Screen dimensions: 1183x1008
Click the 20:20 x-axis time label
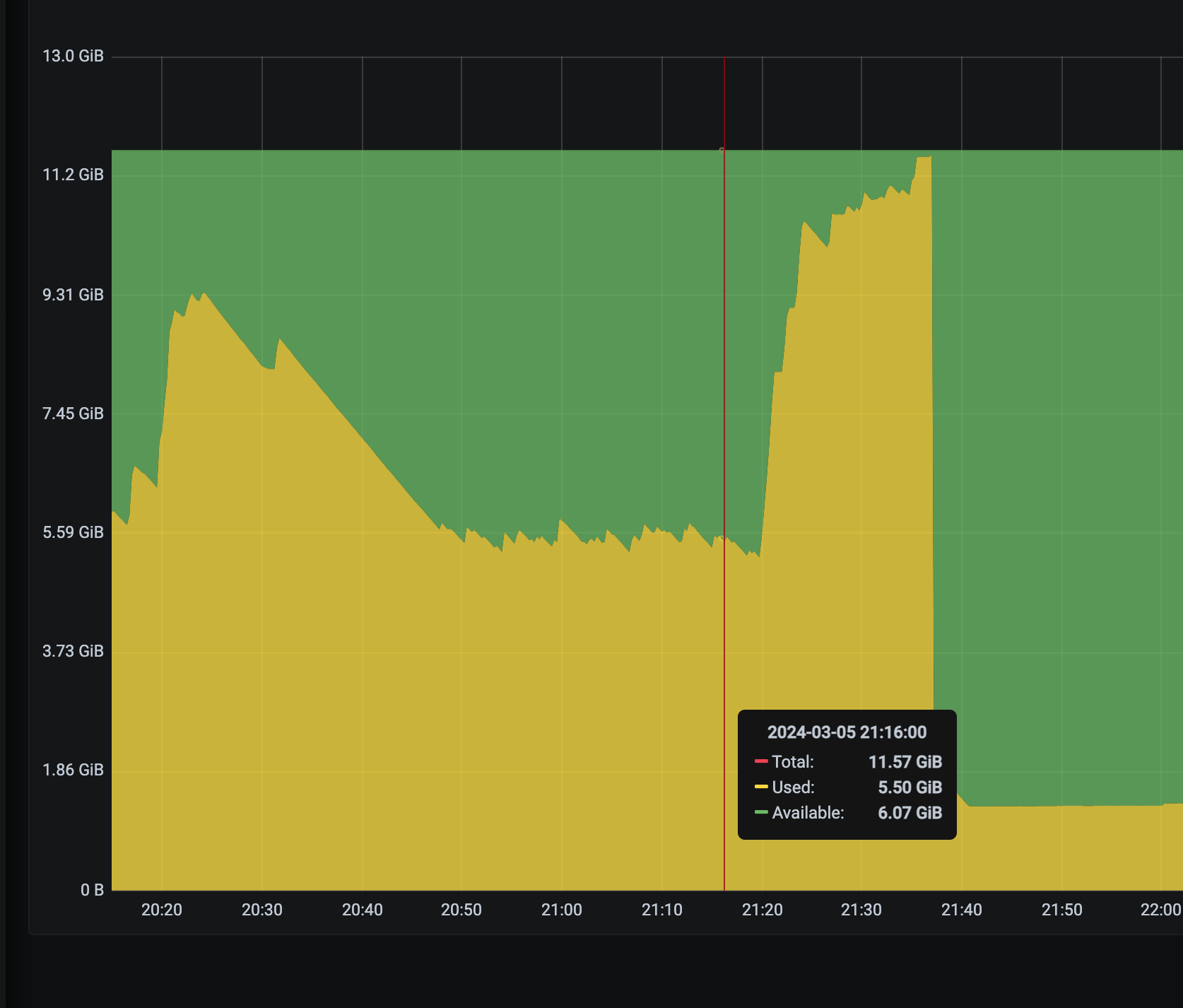(x=161, y=910)
